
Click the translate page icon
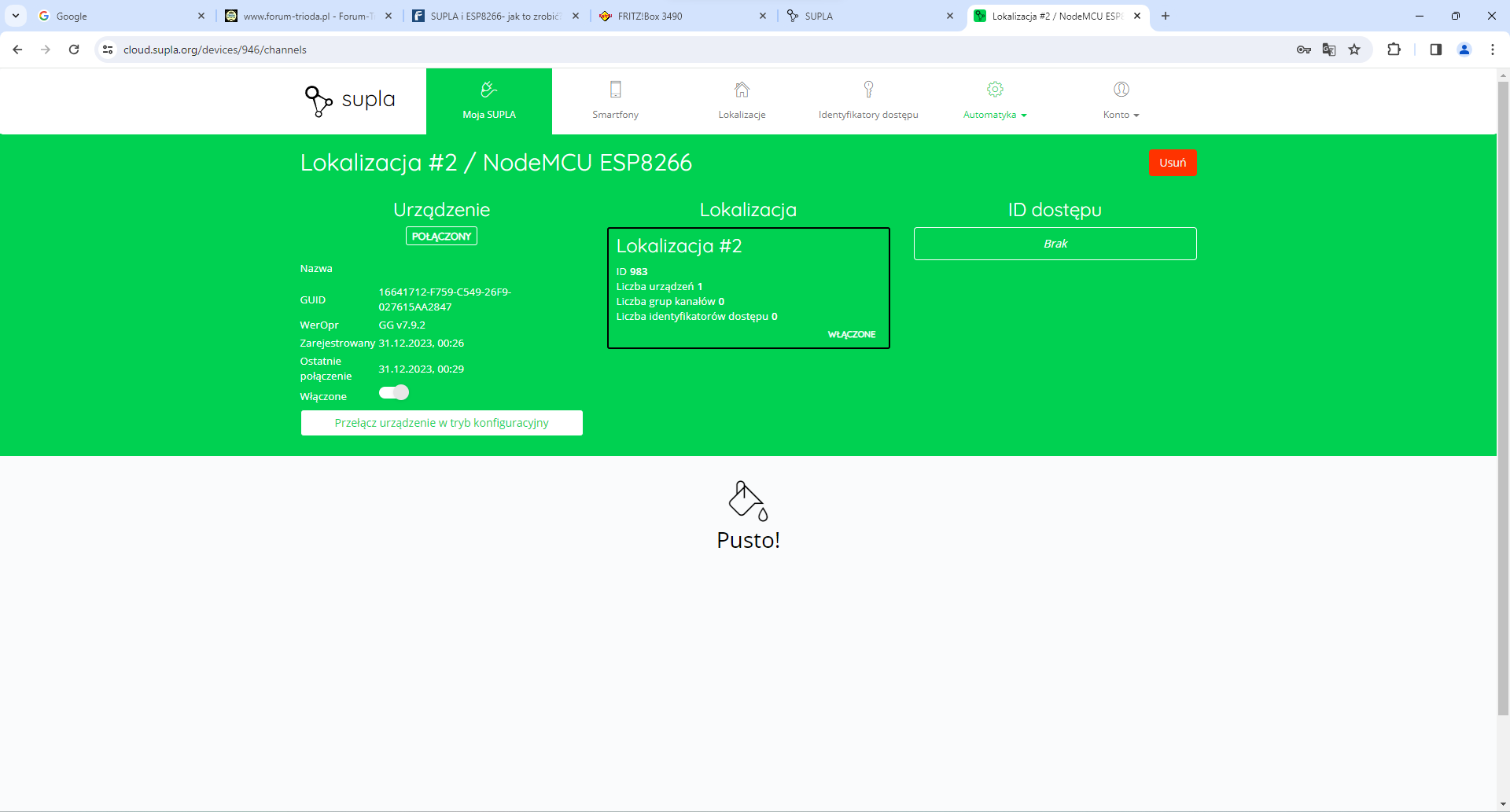1329,50
